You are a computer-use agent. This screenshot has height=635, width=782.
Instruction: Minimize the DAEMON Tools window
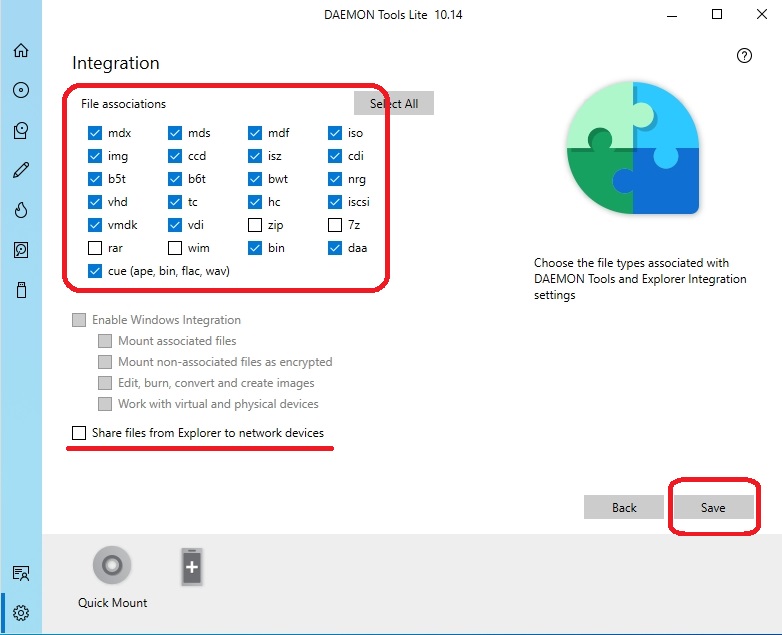672,15
